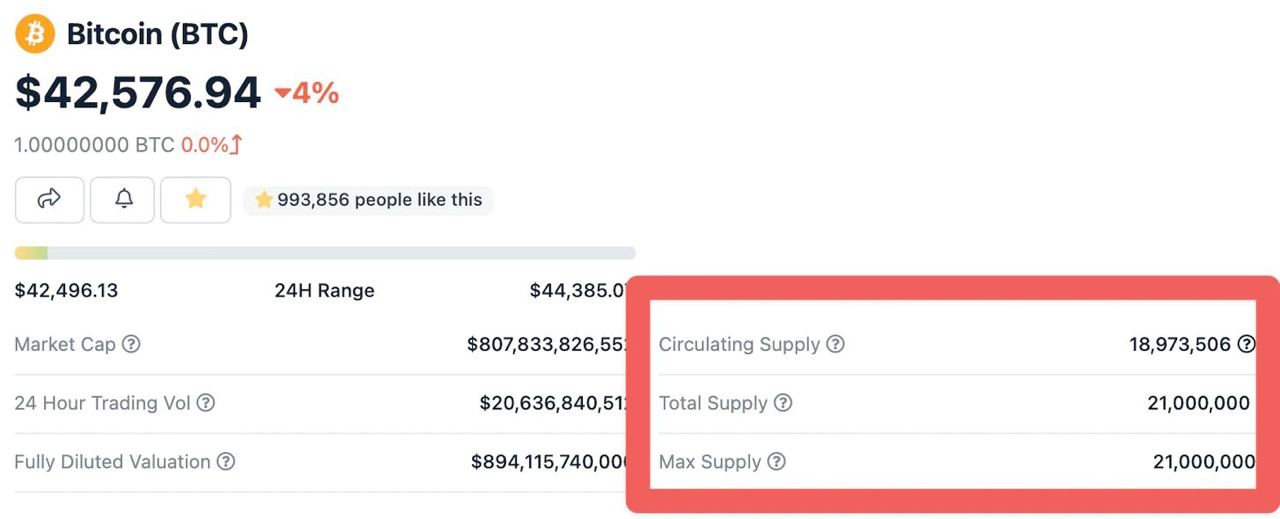The height and width of the screenshot is (519, 1280).
Task: Click the Total Supply help icon
Action: pos(783,403)
